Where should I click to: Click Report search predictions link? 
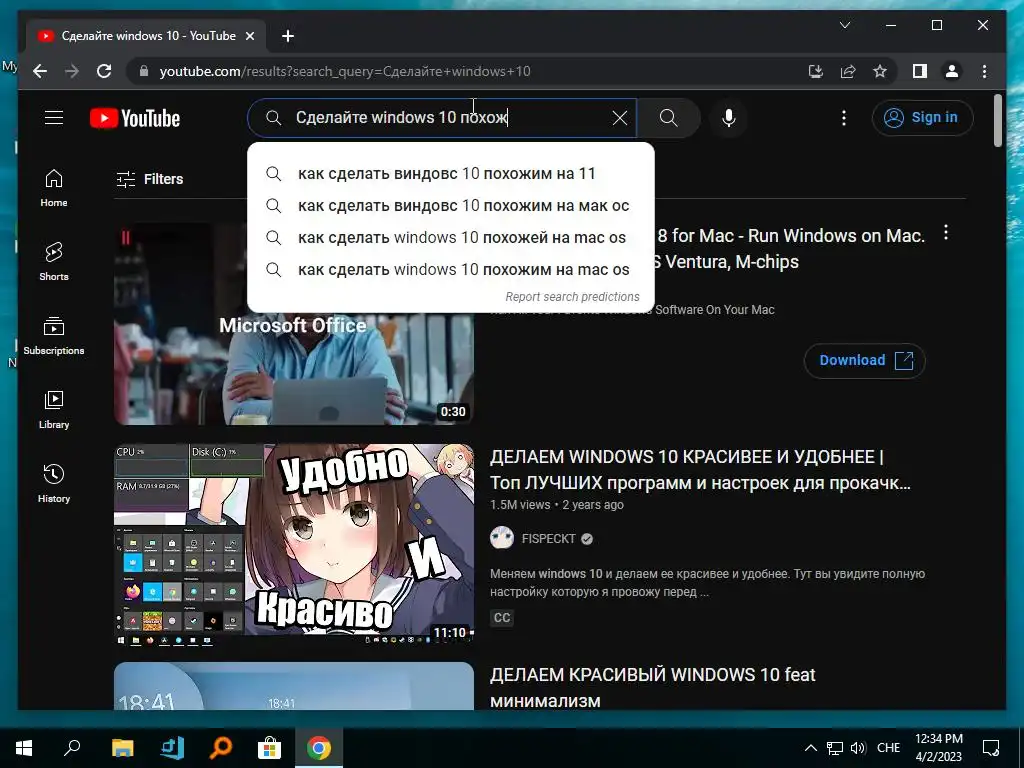click(572, 296)
